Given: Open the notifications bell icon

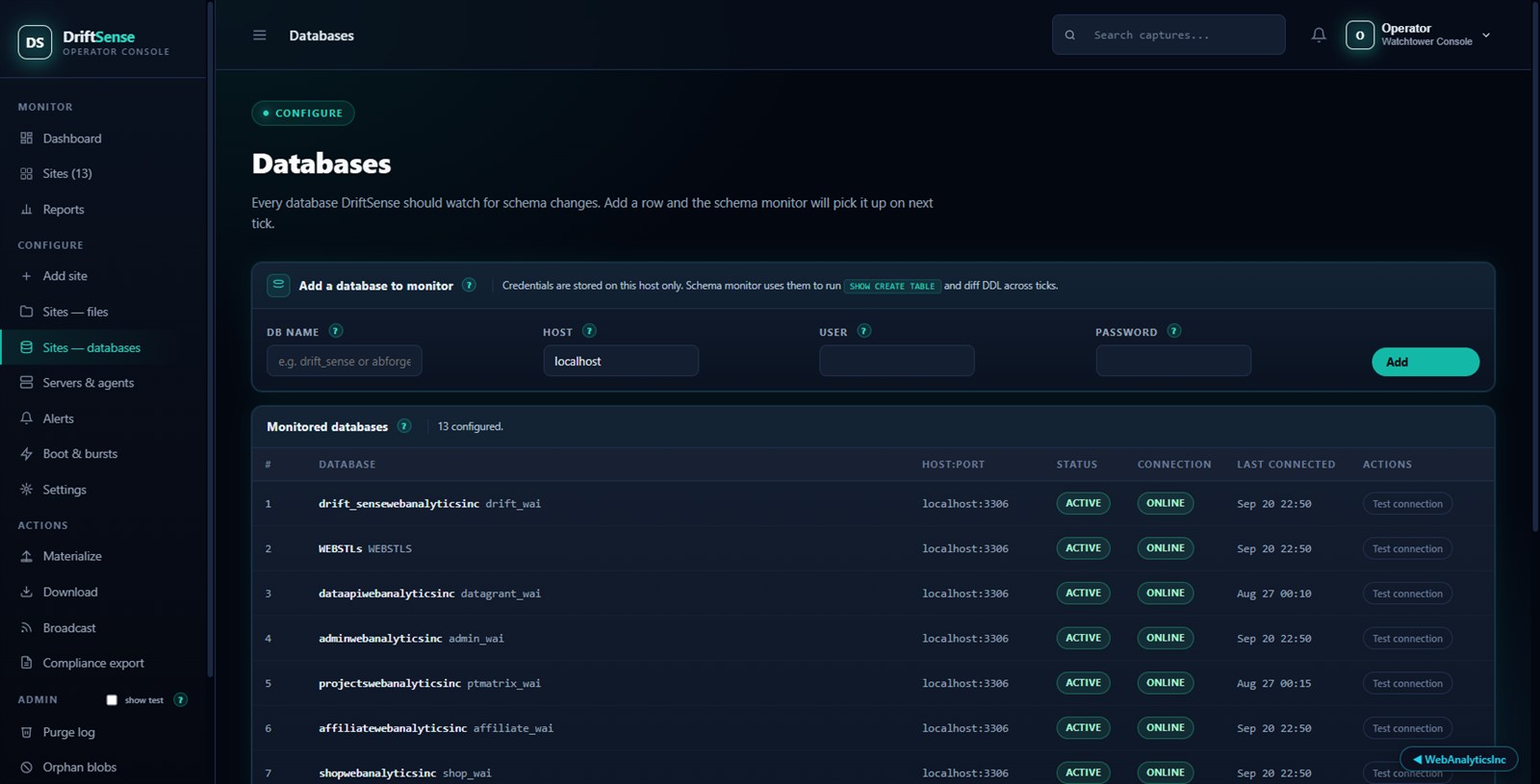Looking at the screenshot, I should coord(1319,35).
